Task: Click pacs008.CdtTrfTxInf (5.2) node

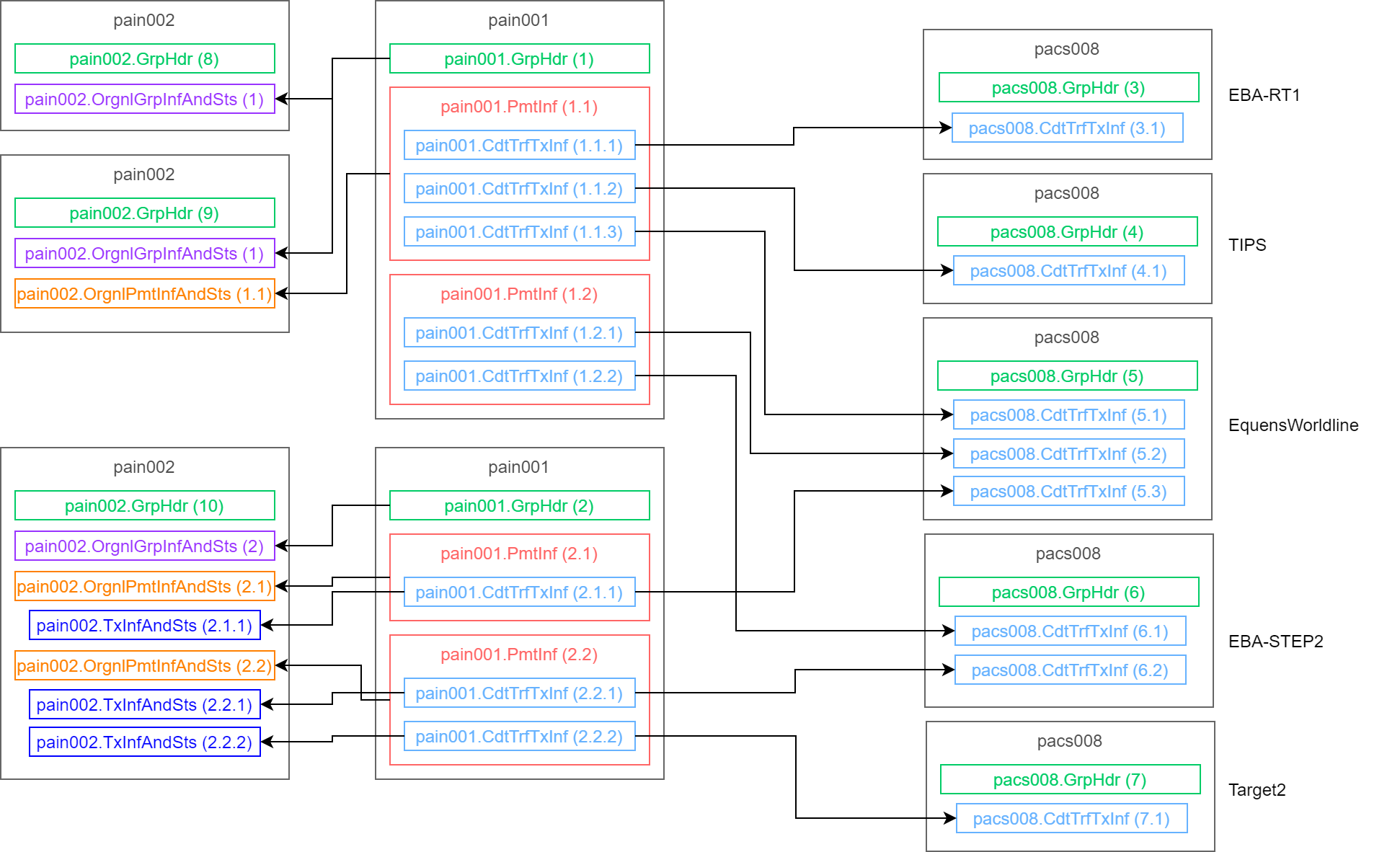Action: pos(1068,453)
